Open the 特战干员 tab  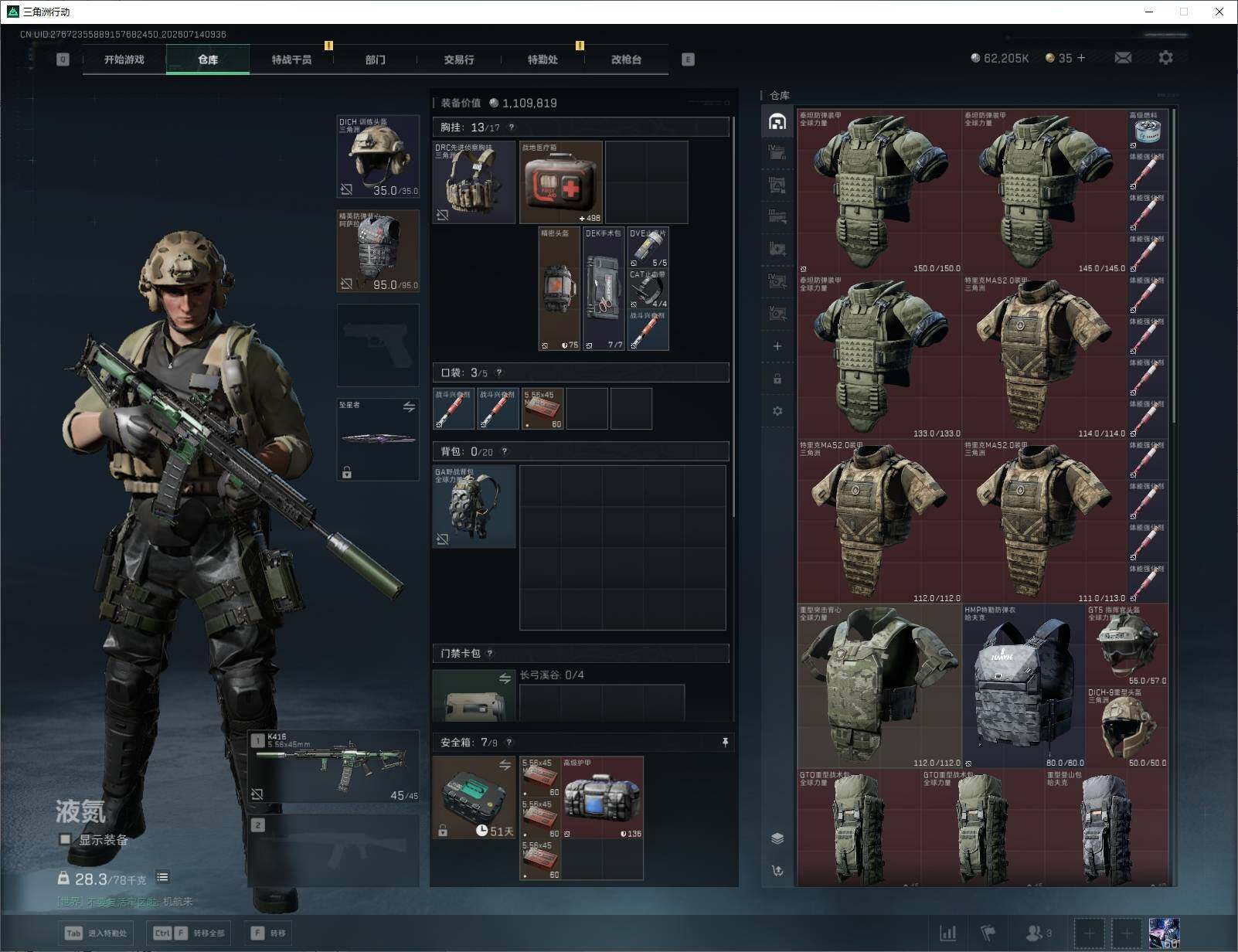(x=291, y=59)
